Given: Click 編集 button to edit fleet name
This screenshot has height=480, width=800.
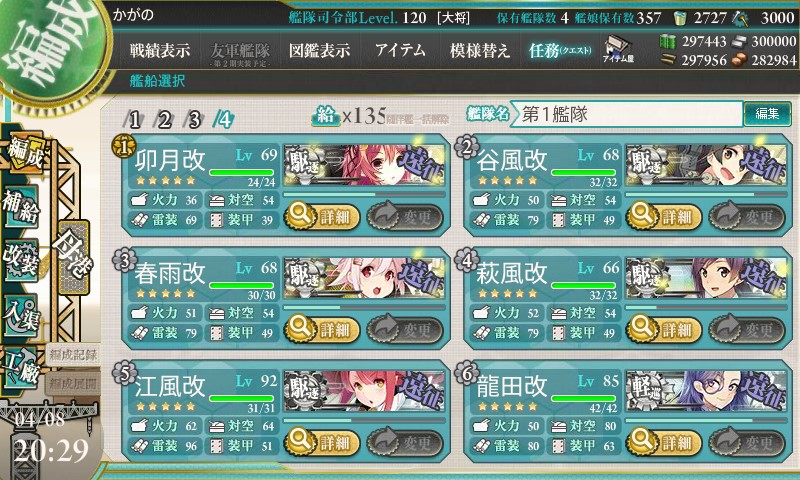Looking at the screenshot, I should click(x=767, y=114).
